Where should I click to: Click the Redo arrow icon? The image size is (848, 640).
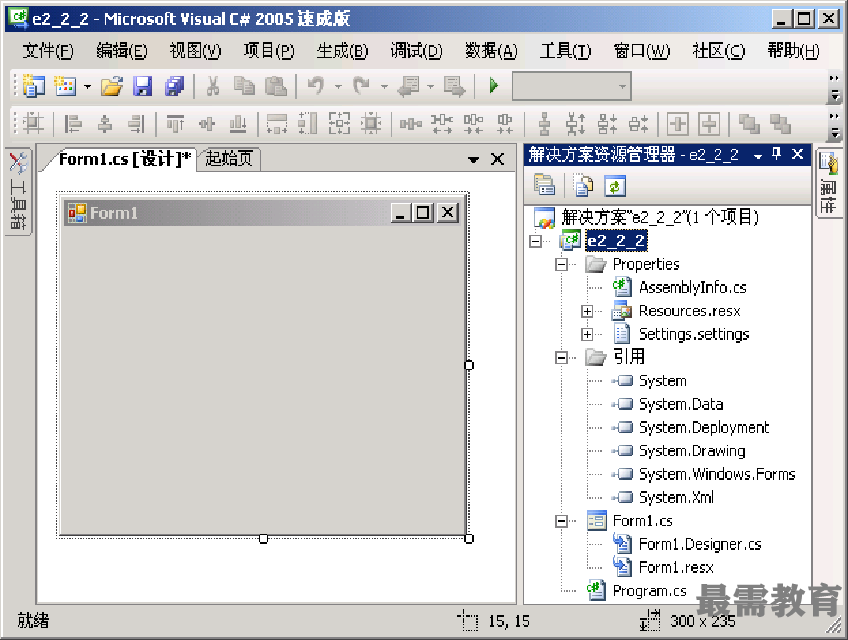click(361, 85)
